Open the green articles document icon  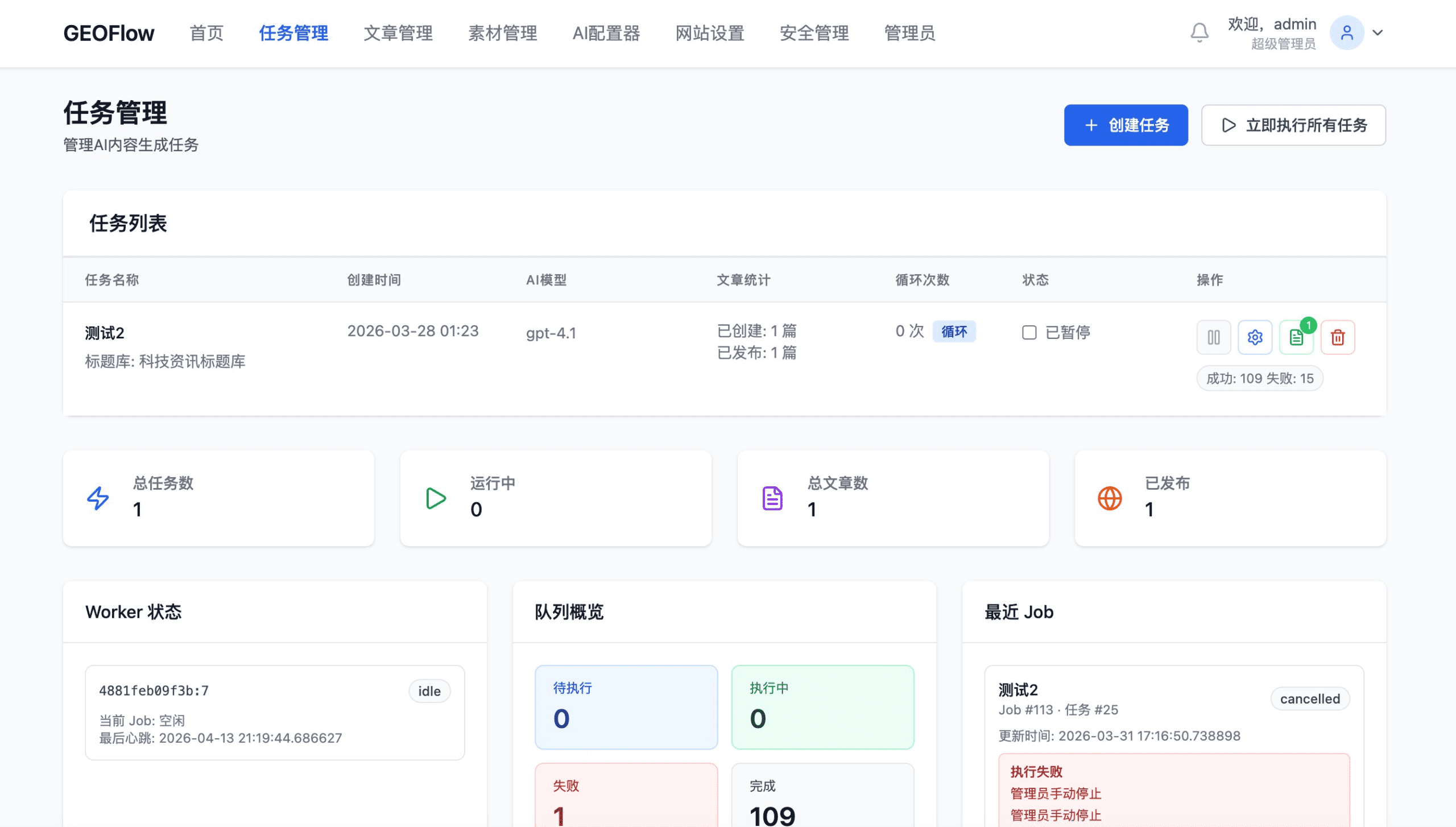click(1296, 337)
